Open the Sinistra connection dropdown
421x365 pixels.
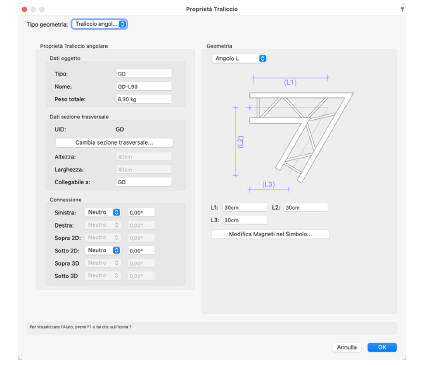(x=103, y=212)
